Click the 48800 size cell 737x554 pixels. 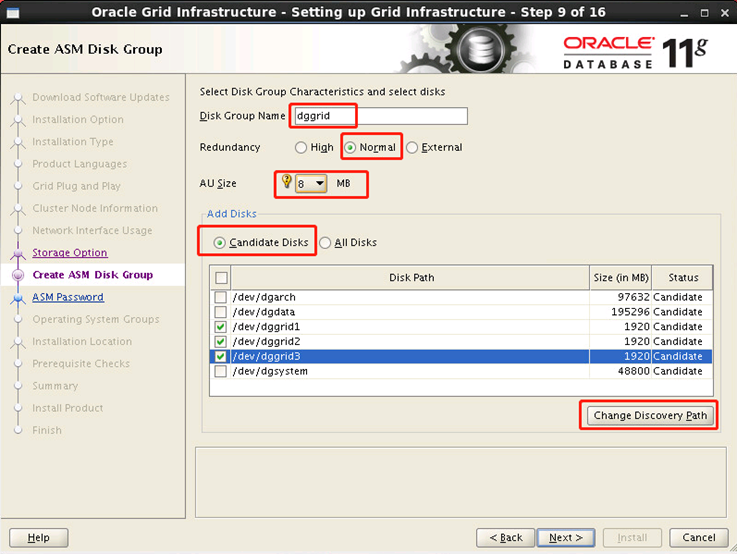(620, 371)
